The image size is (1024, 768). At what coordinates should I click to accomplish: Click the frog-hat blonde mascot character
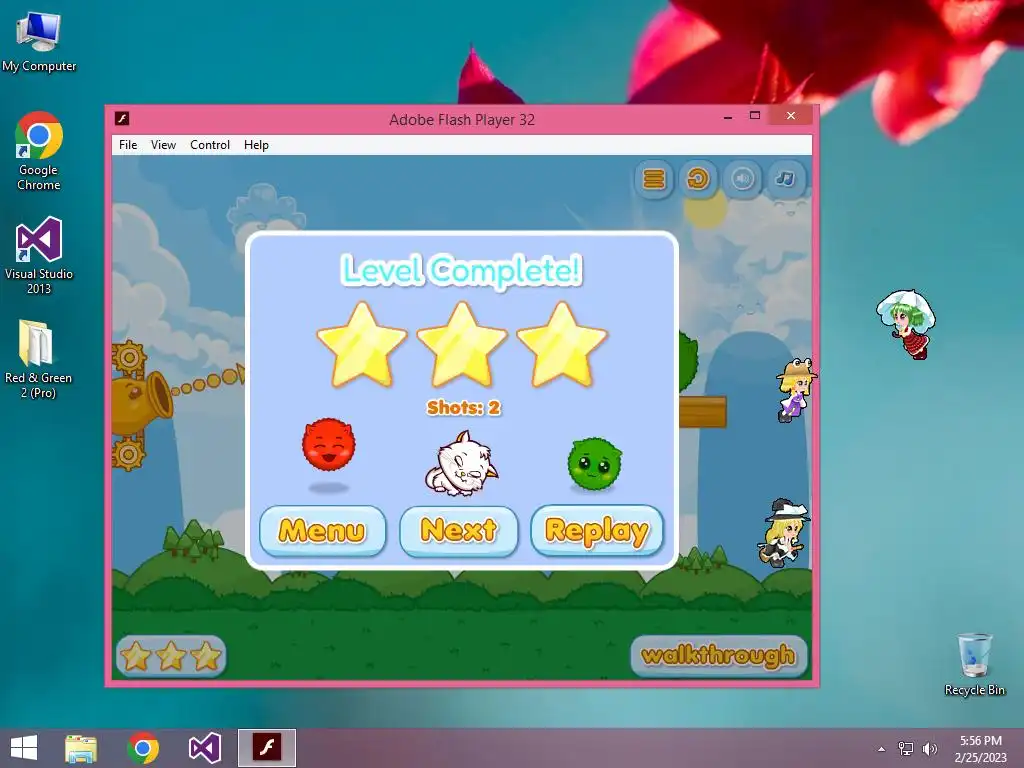pyautogui.click(x=795, y=389)
